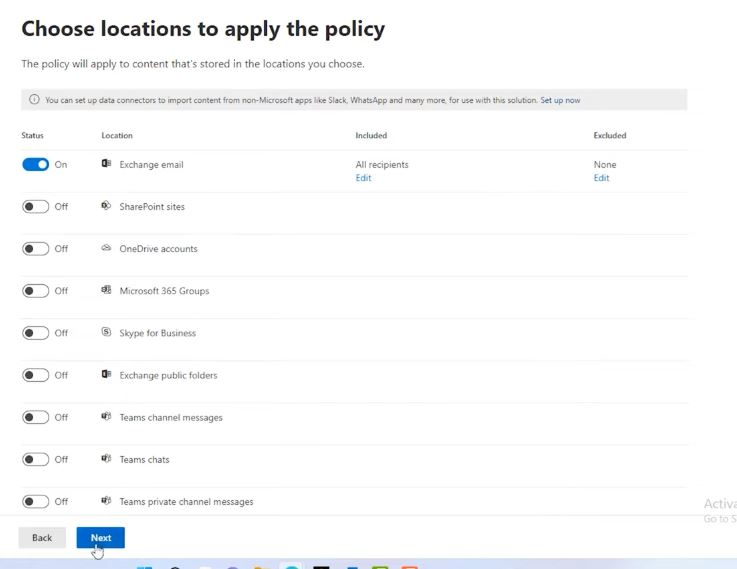Go Back to the previous step

tap(42, 538)
